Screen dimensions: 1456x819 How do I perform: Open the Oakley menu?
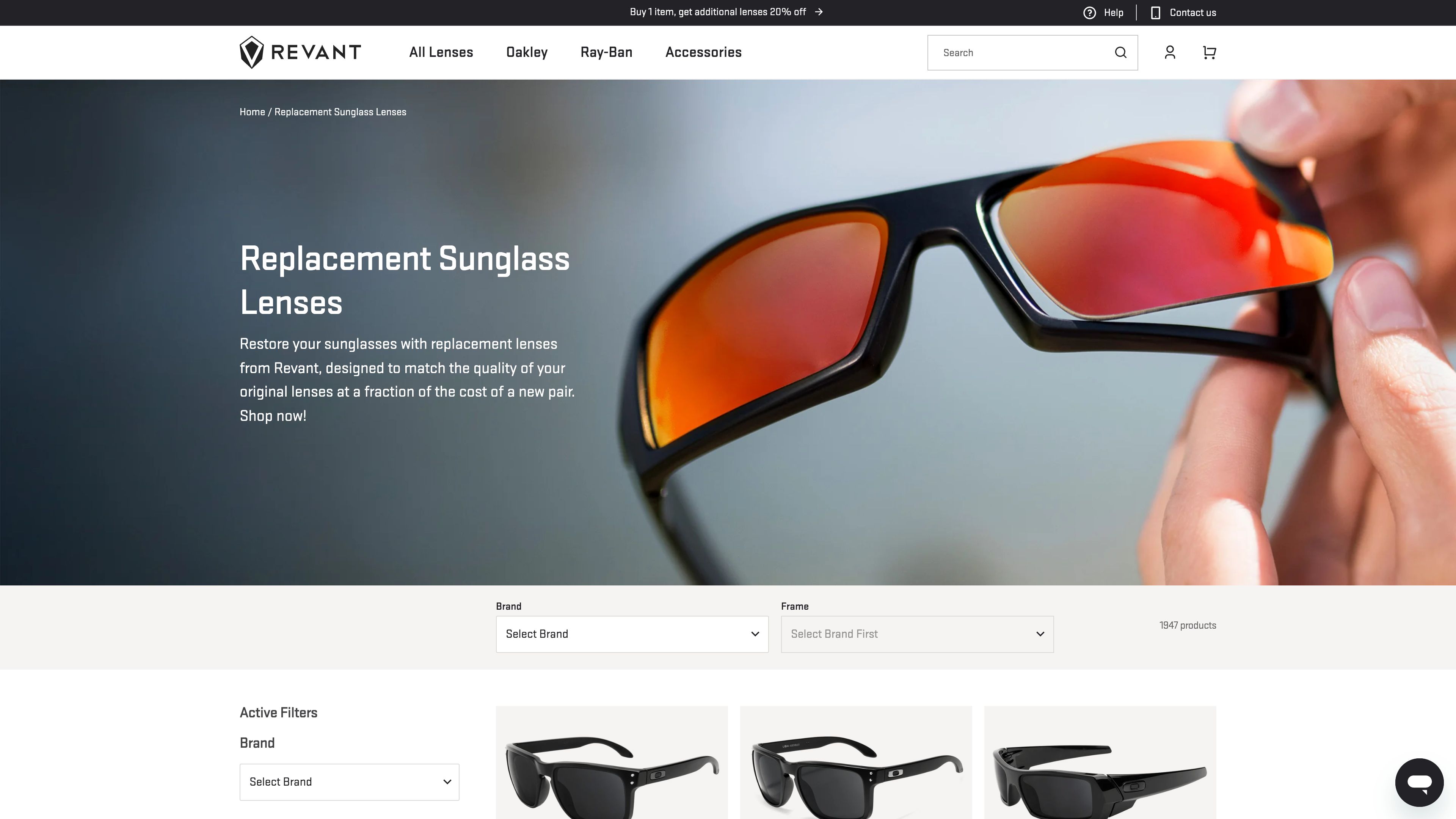pos(527,52)
